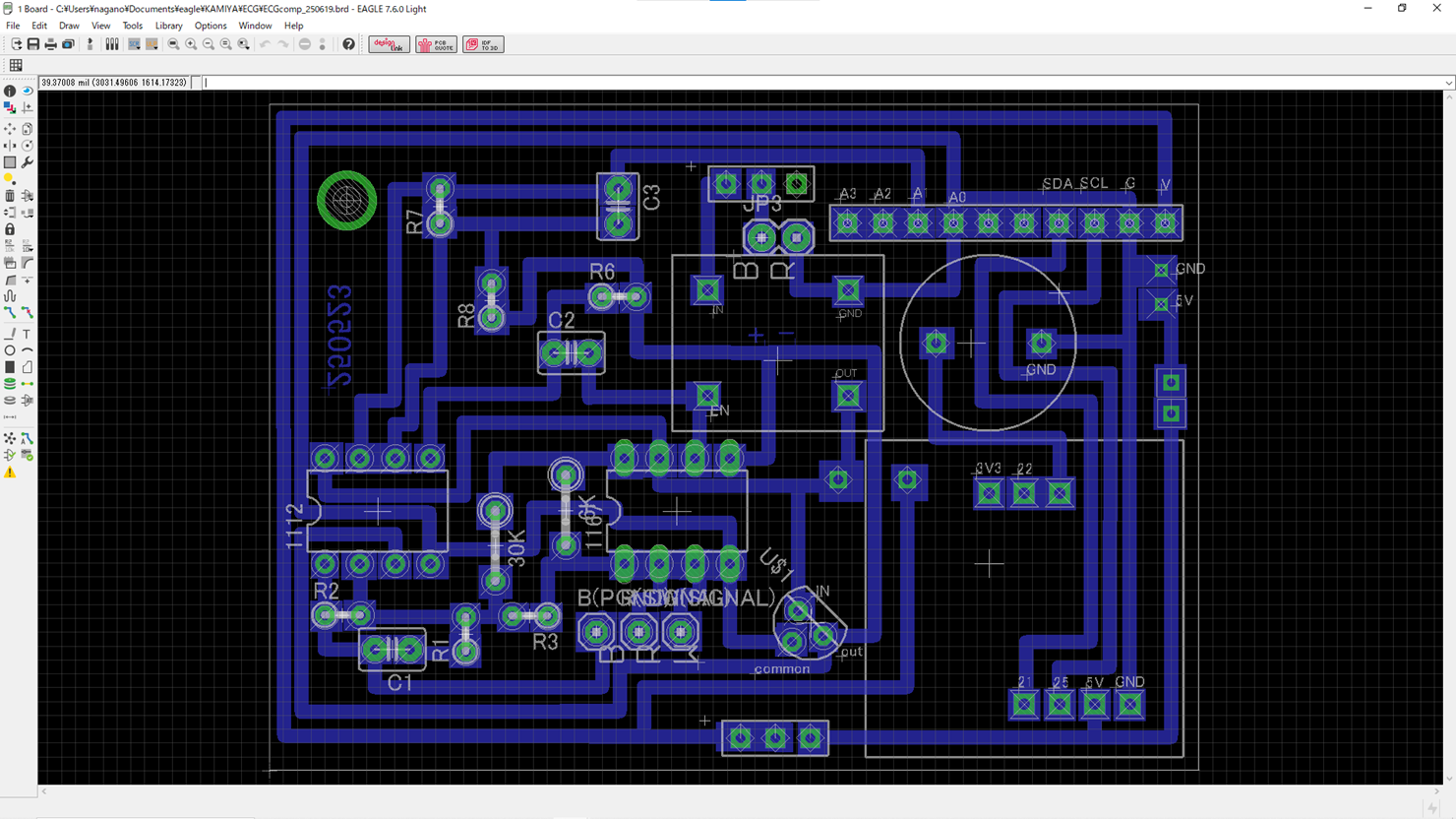Click the PCB Quote button
The width and height of the screenshot is (1456, 819).
click(x=436, y=44)
